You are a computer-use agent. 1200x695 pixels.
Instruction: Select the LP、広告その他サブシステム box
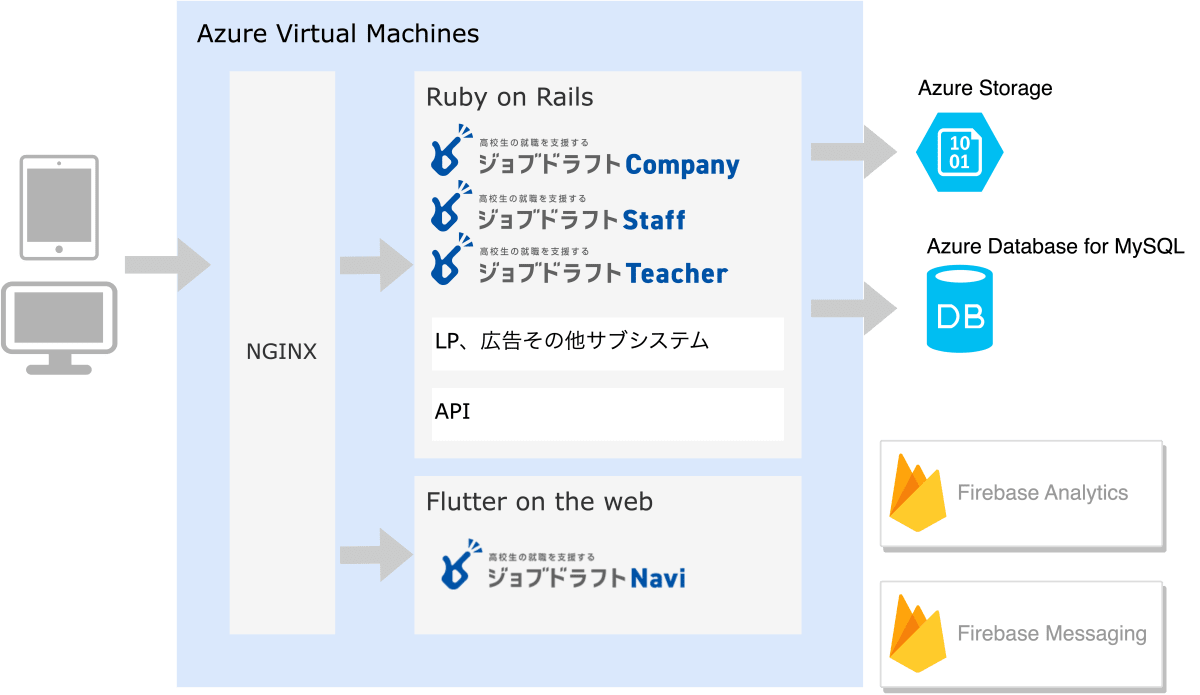(608, 343)
